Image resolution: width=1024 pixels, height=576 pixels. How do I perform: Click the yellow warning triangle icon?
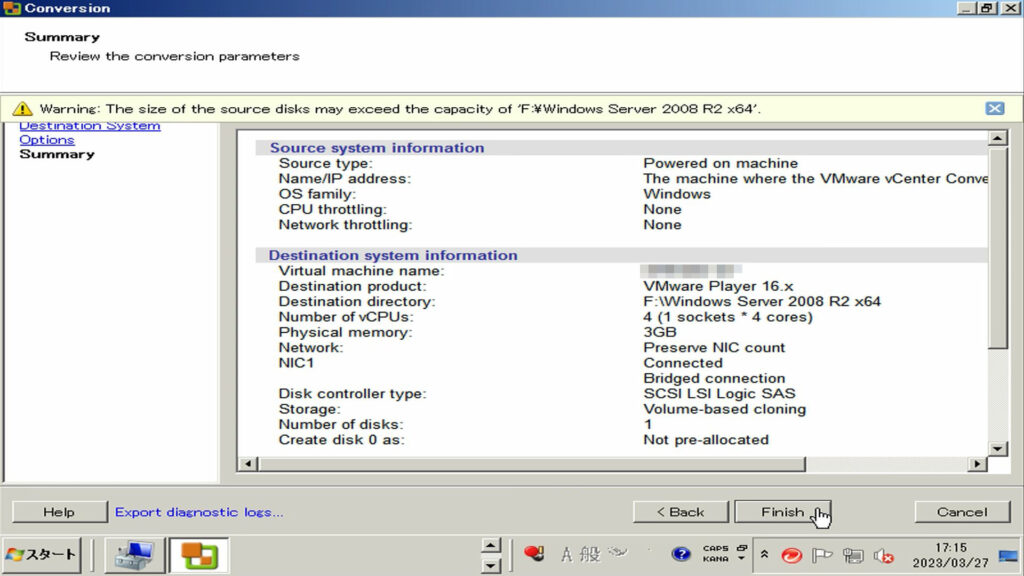tap(22, 108)
